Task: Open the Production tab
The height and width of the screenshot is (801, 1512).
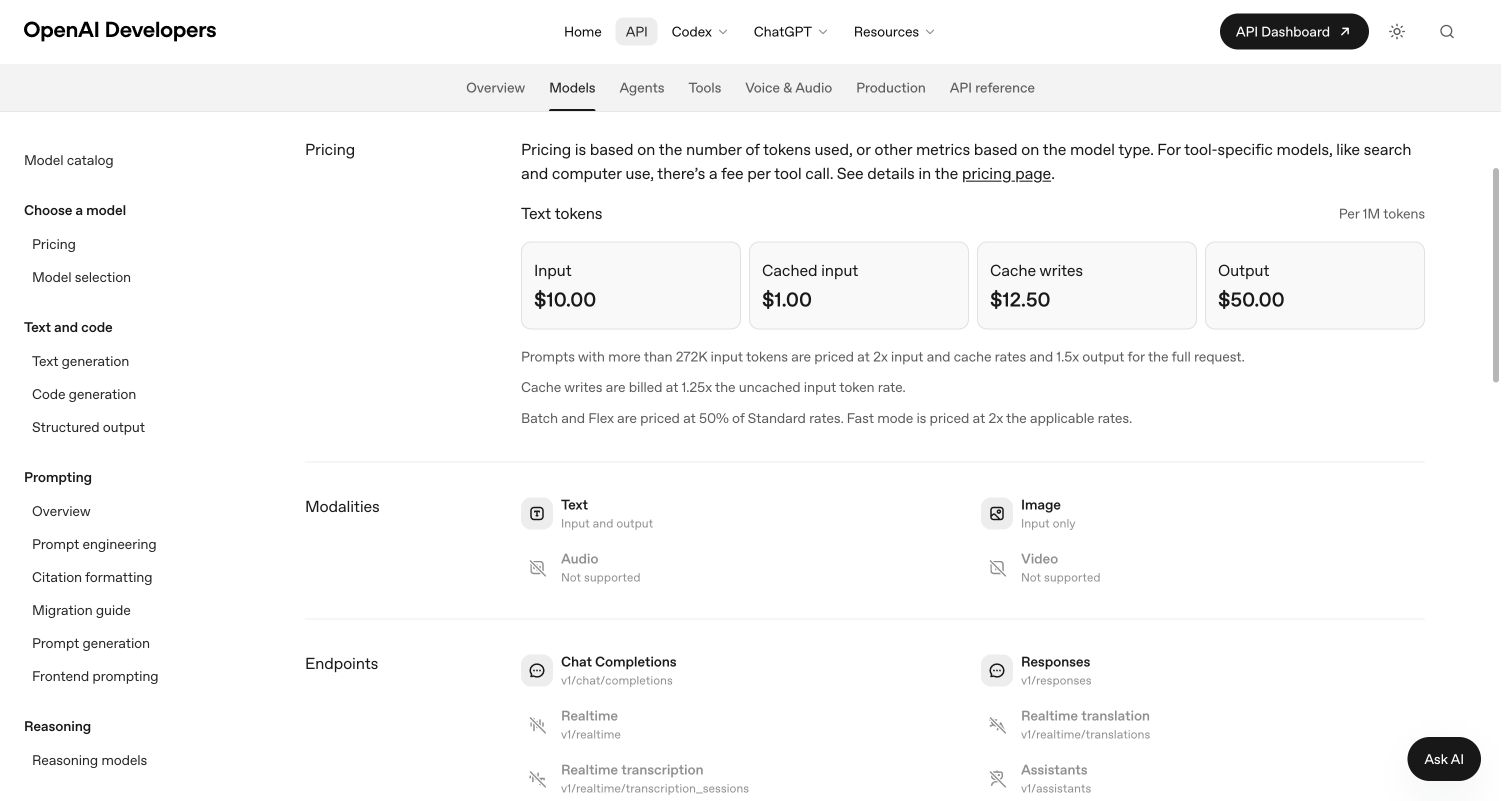Action: pyautogui.click(x=891, y=88)
